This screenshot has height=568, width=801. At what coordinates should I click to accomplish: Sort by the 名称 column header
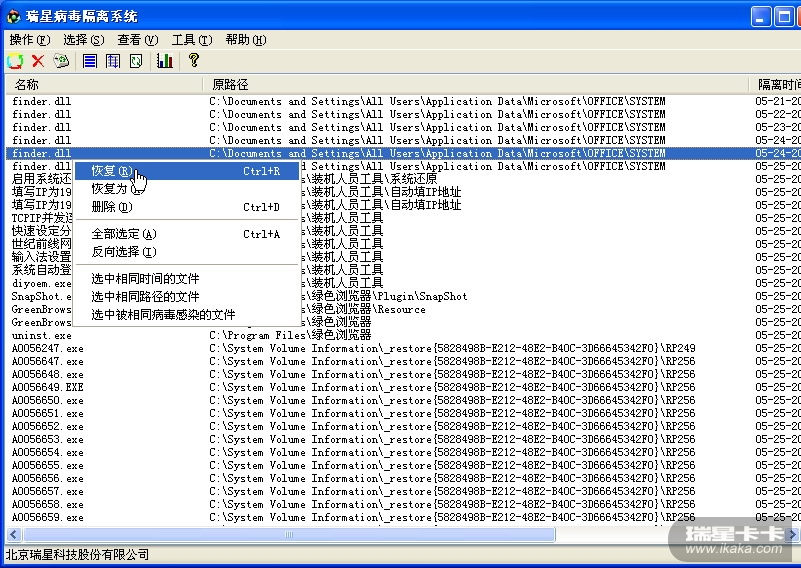(x=104, y=84)
